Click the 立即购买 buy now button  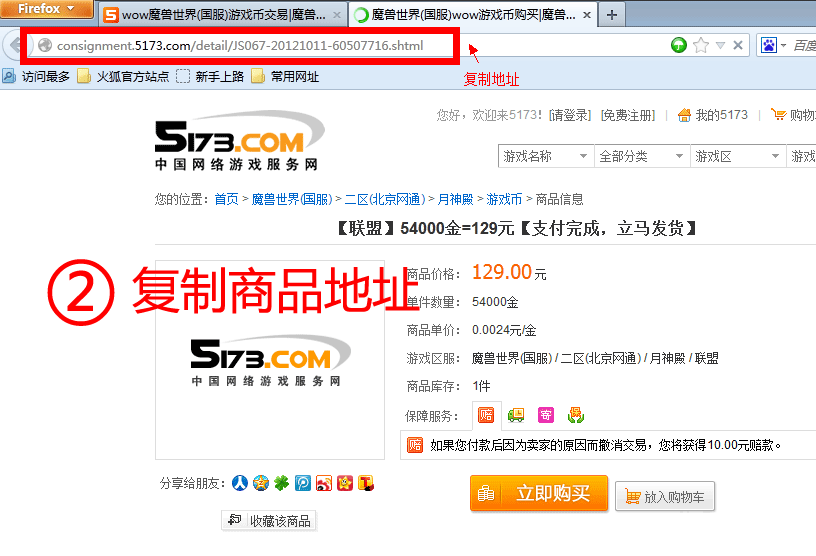tap(539, 493)
